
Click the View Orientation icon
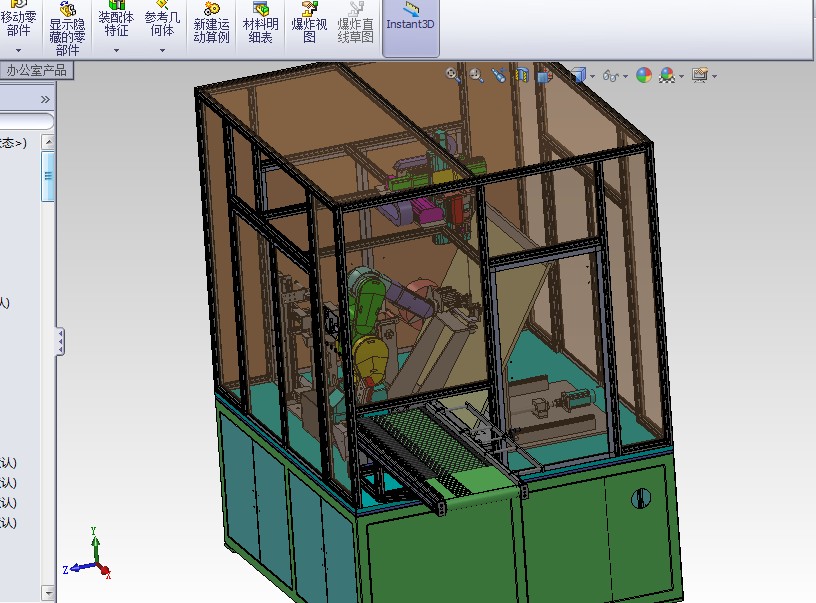point(544,75)
